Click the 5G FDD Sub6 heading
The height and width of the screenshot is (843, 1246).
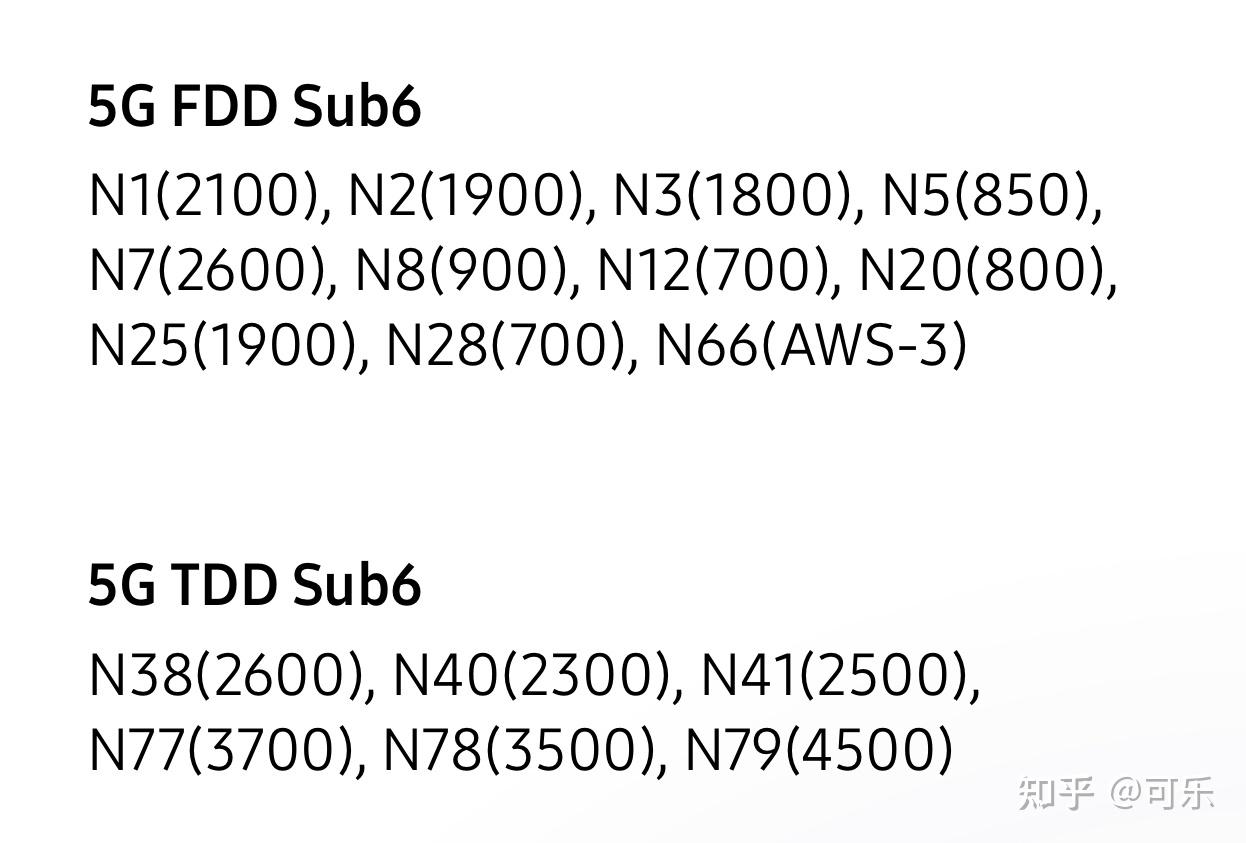point(255,107)
